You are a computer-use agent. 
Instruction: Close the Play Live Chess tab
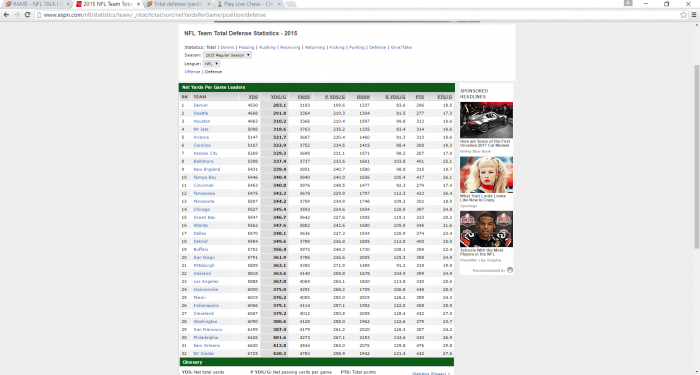pos(279,4)
